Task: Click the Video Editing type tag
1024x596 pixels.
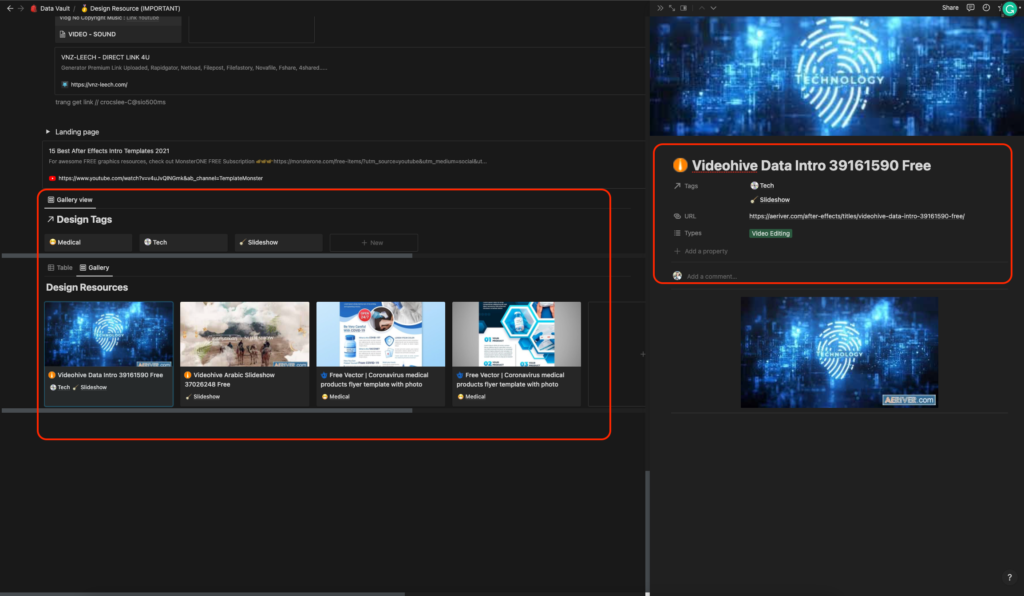Action: point(770,233)
